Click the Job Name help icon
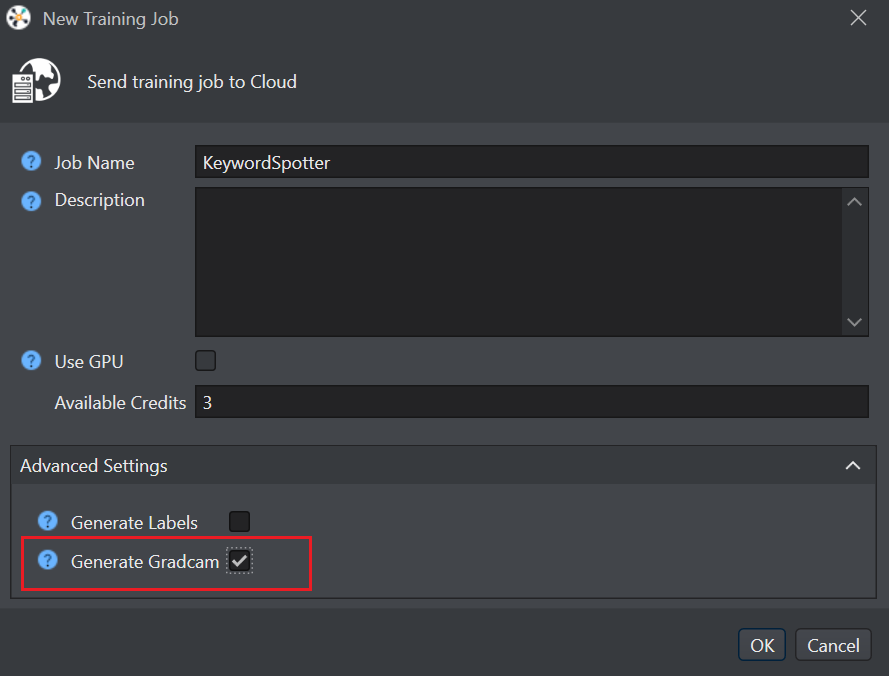This screenshot has width=890, height=676. pyautogui.click(x=31, y=162)
